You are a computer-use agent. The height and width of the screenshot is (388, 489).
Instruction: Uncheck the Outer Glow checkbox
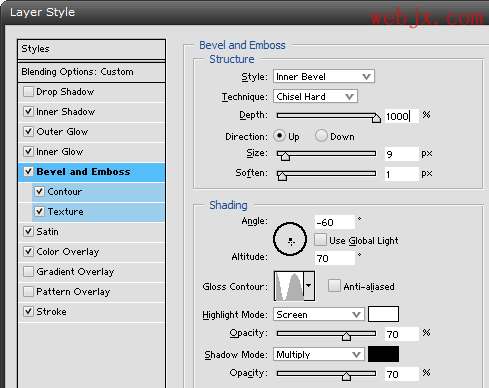pyautogui.click(x=28, y=131)
